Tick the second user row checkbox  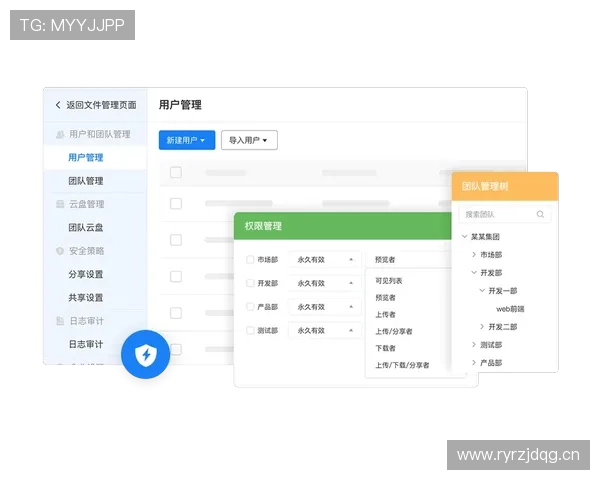(x=176, y=240)
